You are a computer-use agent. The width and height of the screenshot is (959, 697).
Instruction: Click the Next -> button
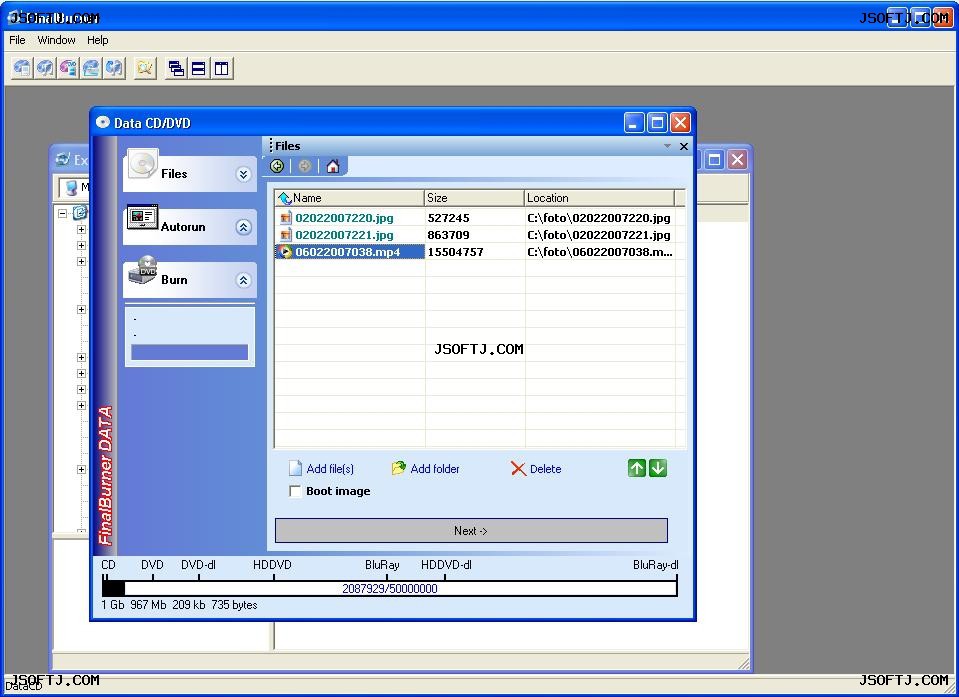click(x=471, y=531)
